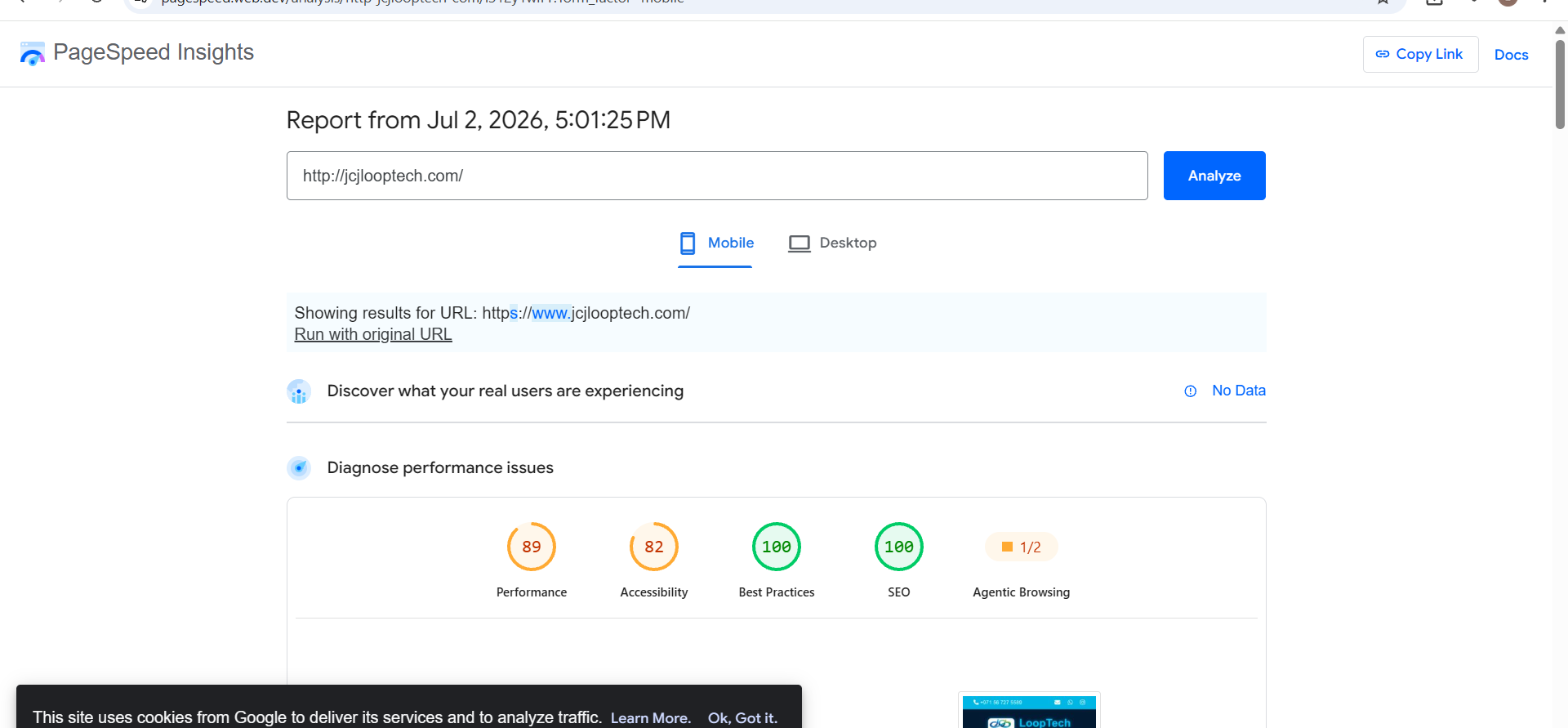Viewport: 1568px width, 728px height.
Task: Click the No Data info icon
Action: [x=1191, y=391]
